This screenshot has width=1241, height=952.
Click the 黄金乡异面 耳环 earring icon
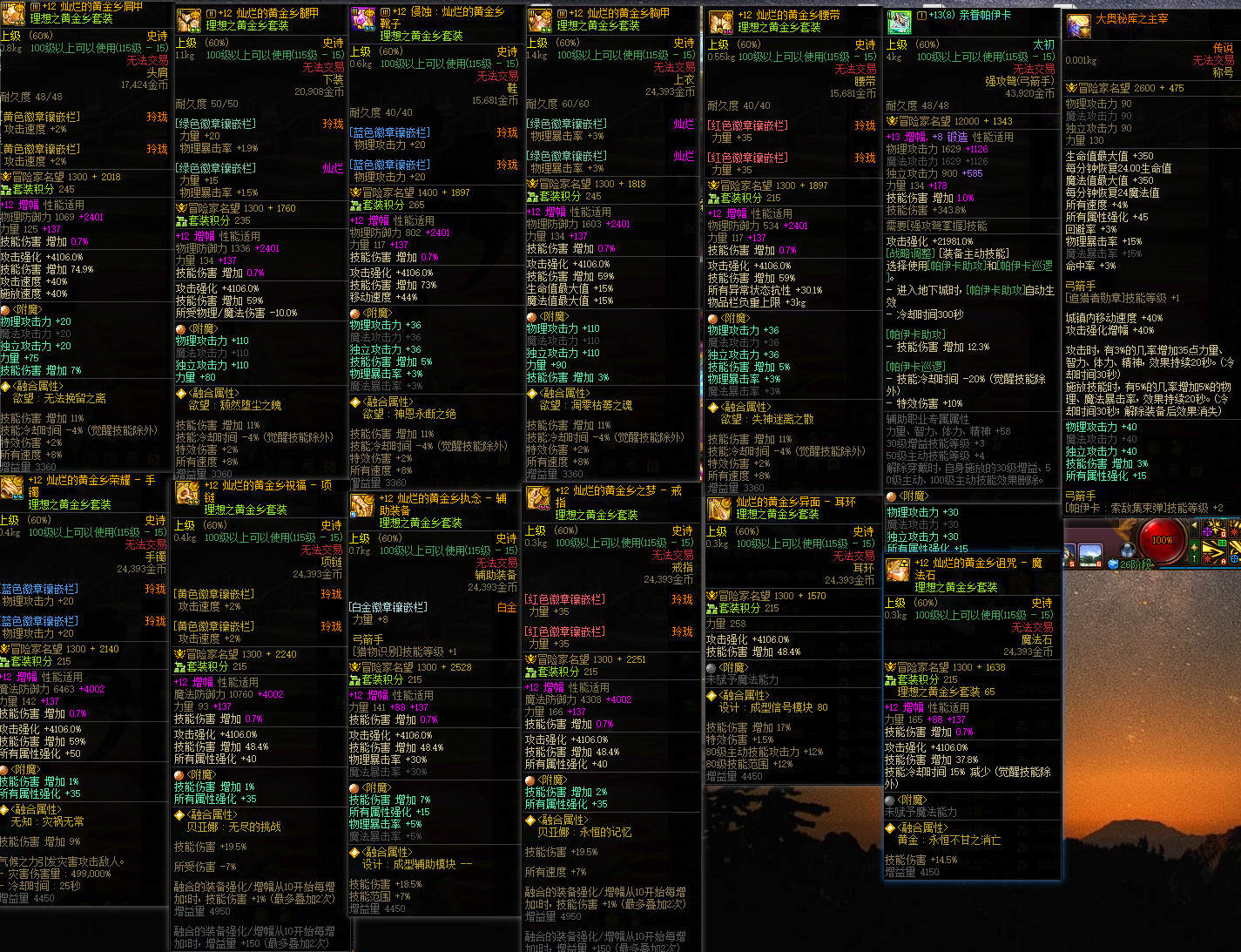(719, 509)
